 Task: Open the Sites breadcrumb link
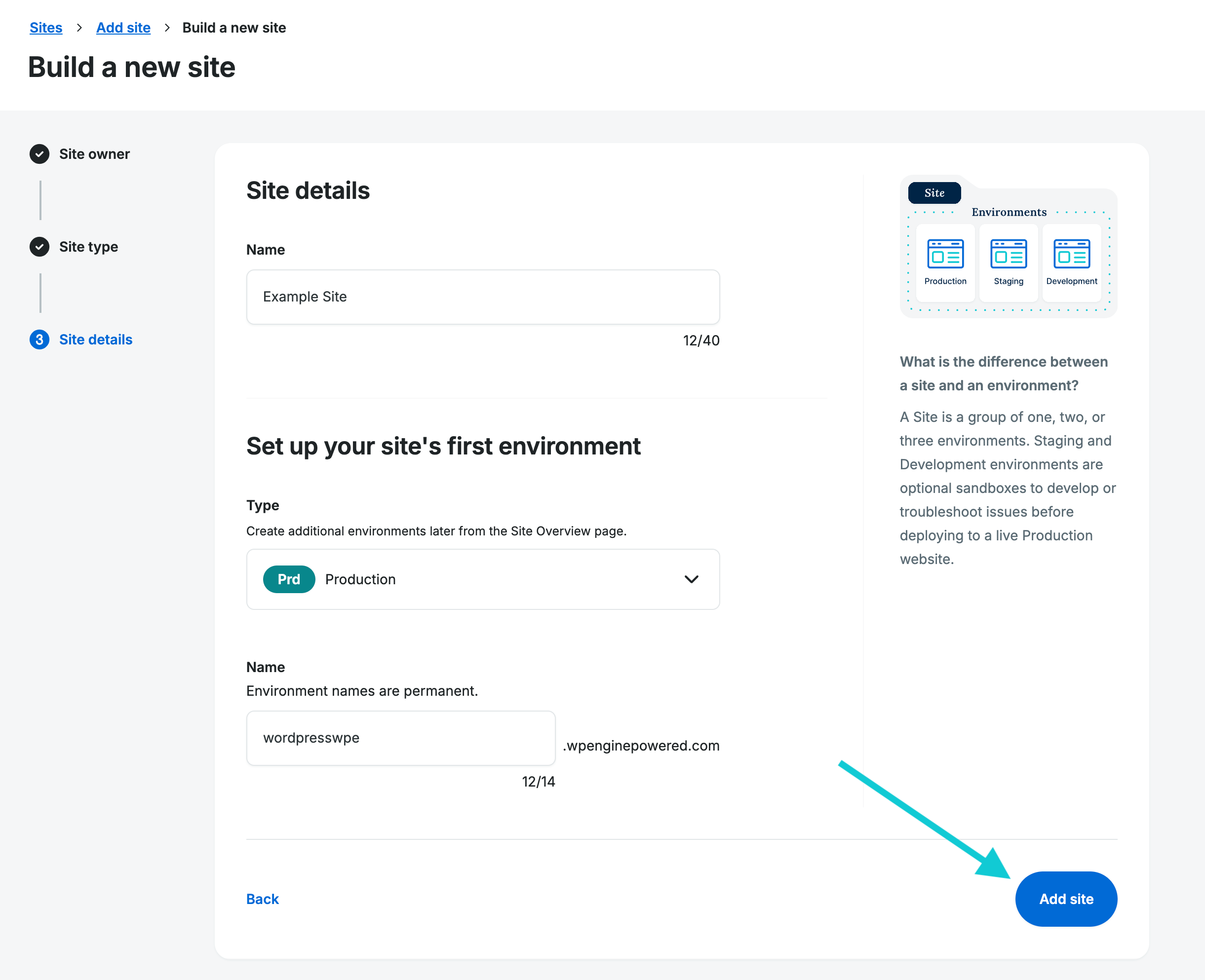[x=46, y=28]
